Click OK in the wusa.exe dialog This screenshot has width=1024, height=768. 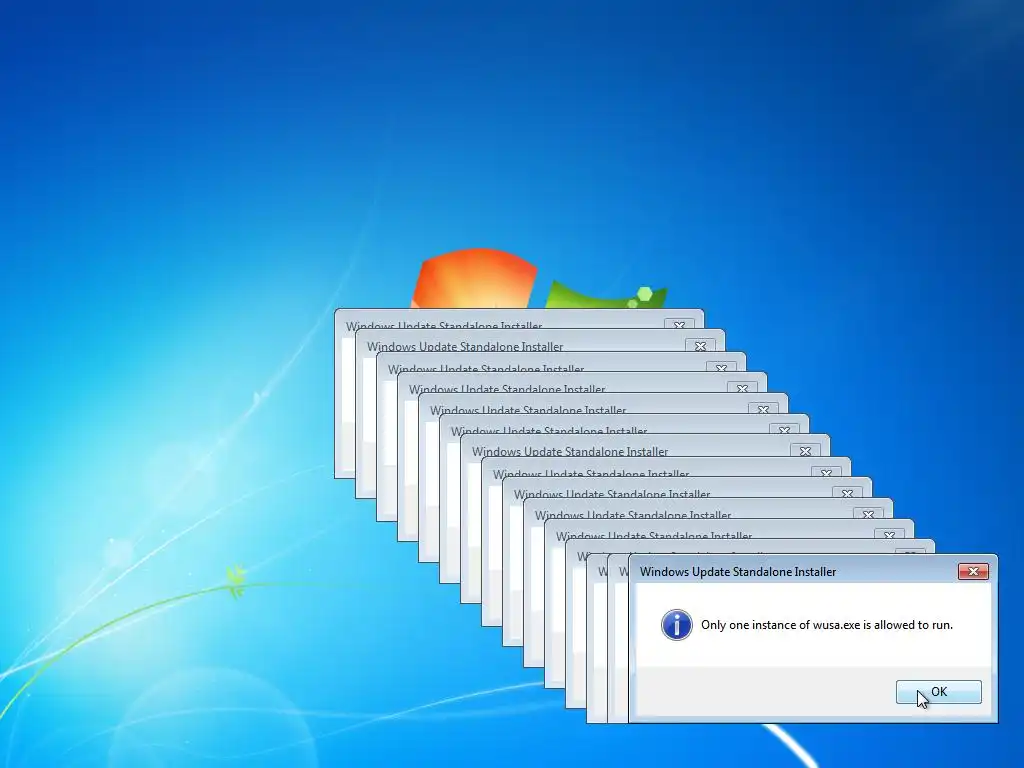[938, 692]
